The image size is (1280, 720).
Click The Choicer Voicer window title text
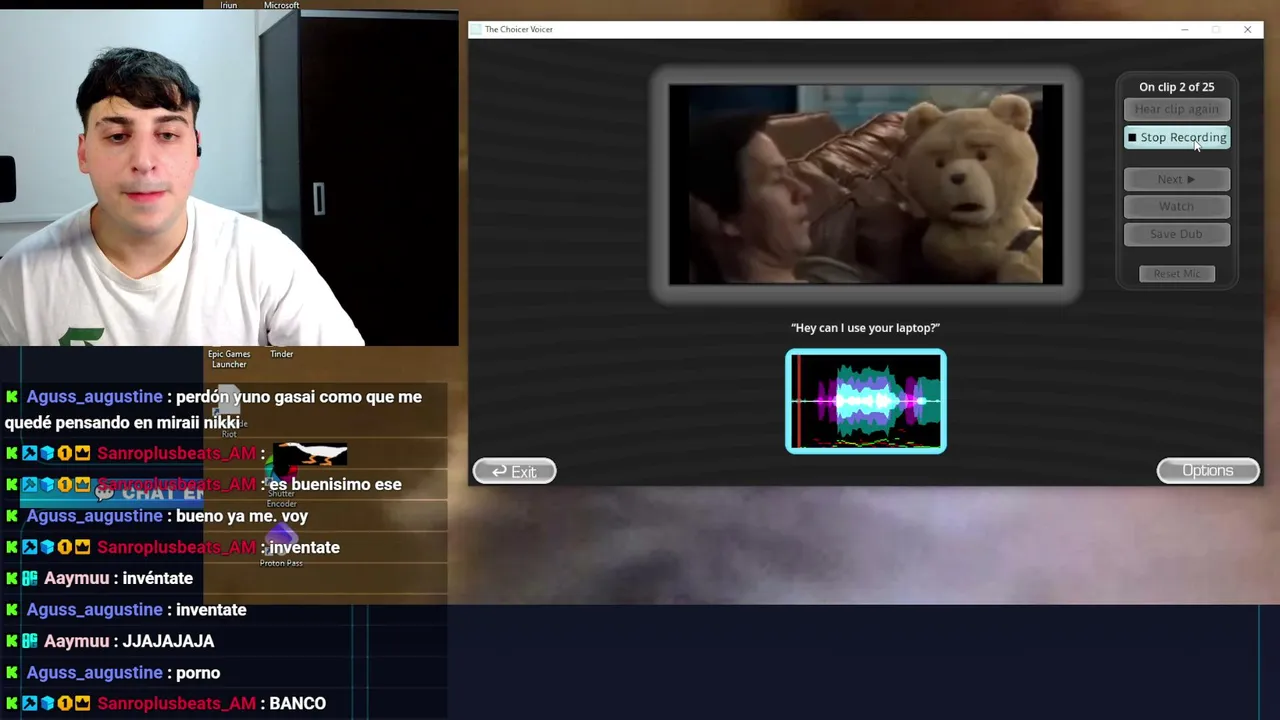[519, 29]
